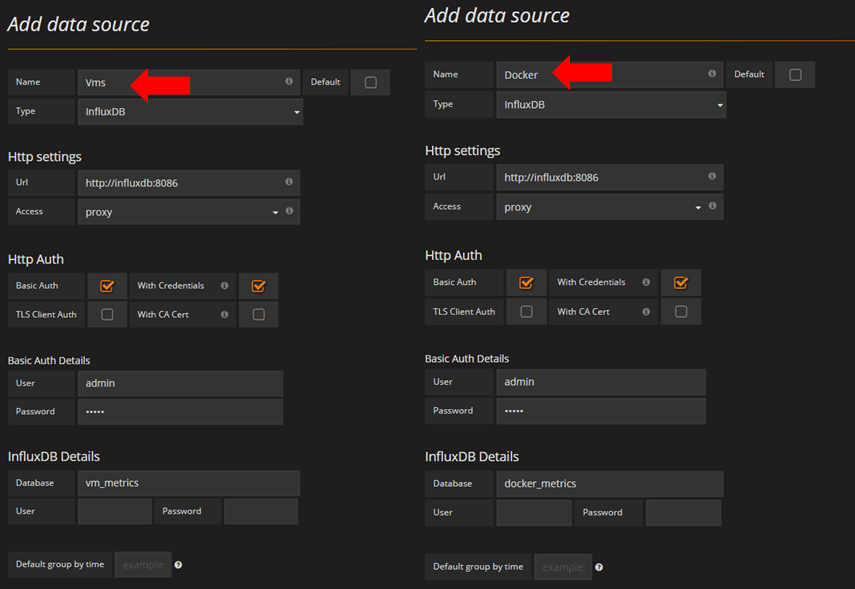The image size is (855, 589).
Task: Click InfluxDB Password field in Vms form
Action: (261, 512)
